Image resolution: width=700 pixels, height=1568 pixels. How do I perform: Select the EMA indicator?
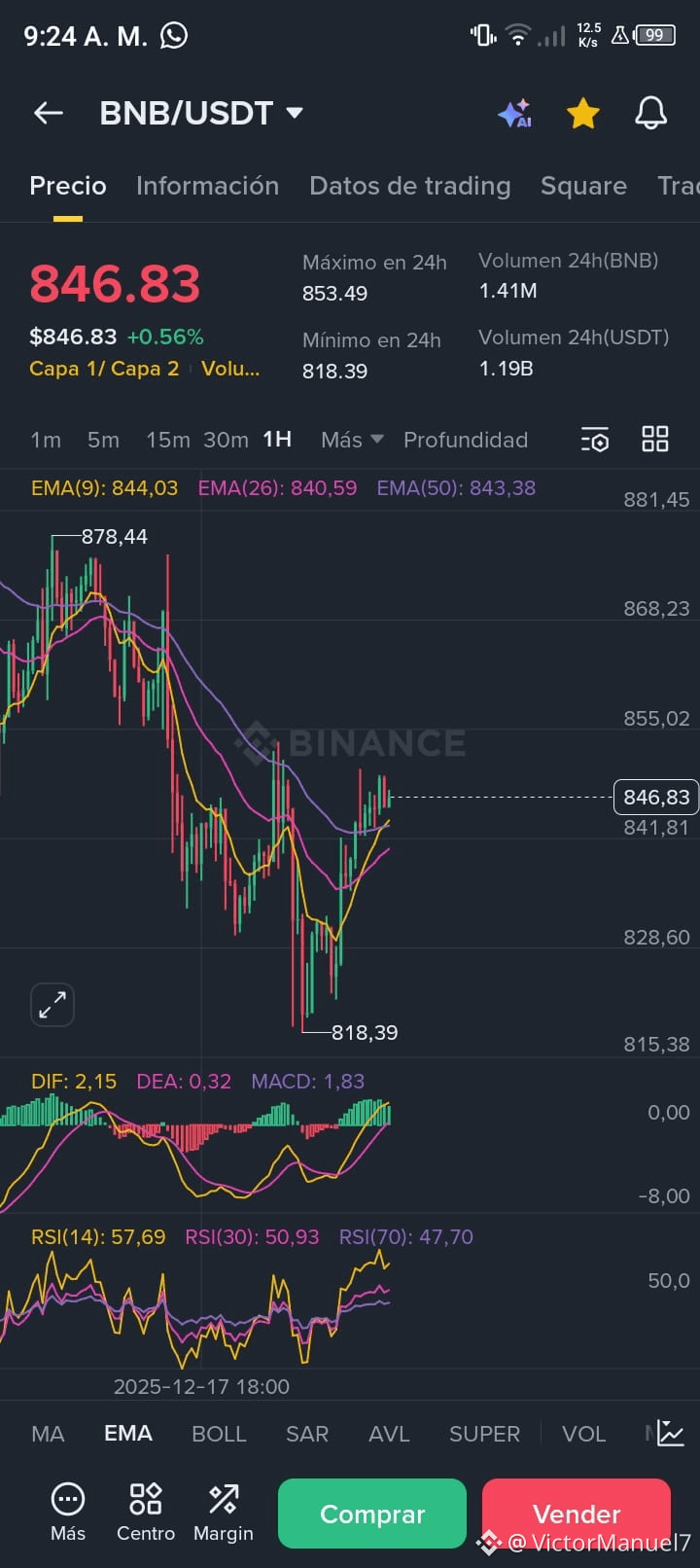[128, 1434]
